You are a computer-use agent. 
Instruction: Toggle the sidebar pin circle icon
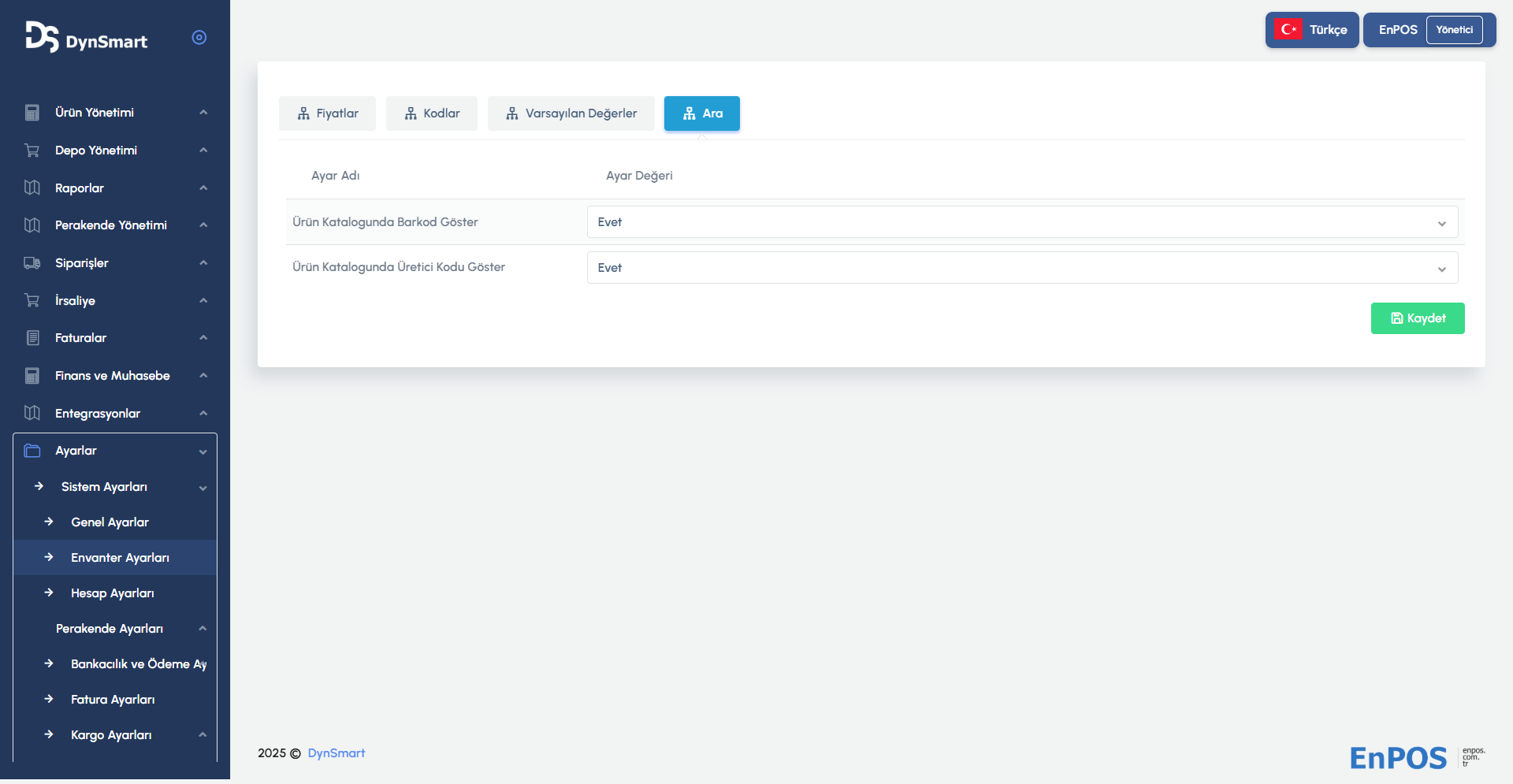[x=199, y=38]
